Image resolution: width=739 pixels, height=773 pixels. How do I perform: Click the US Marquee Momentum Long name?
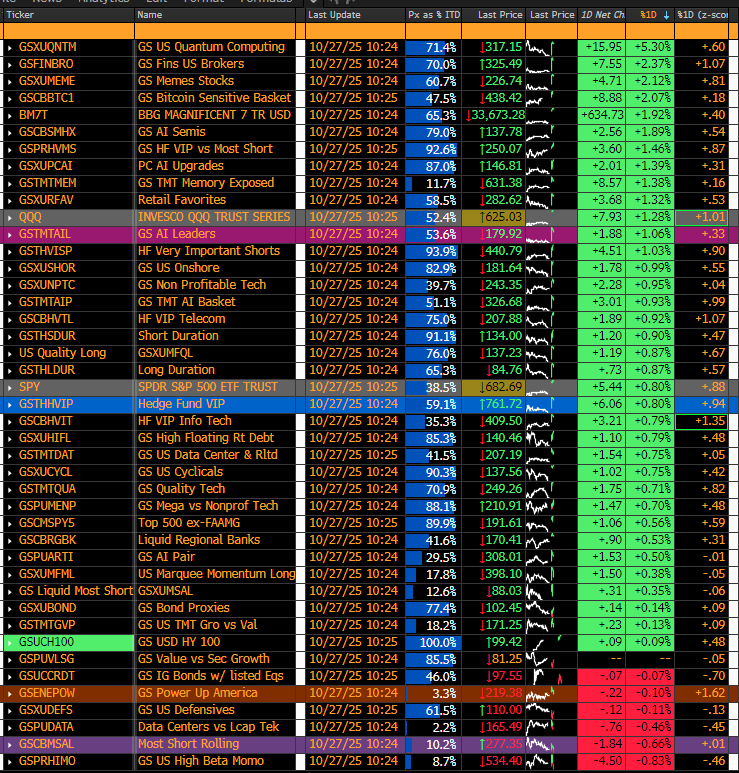[216, 574]
